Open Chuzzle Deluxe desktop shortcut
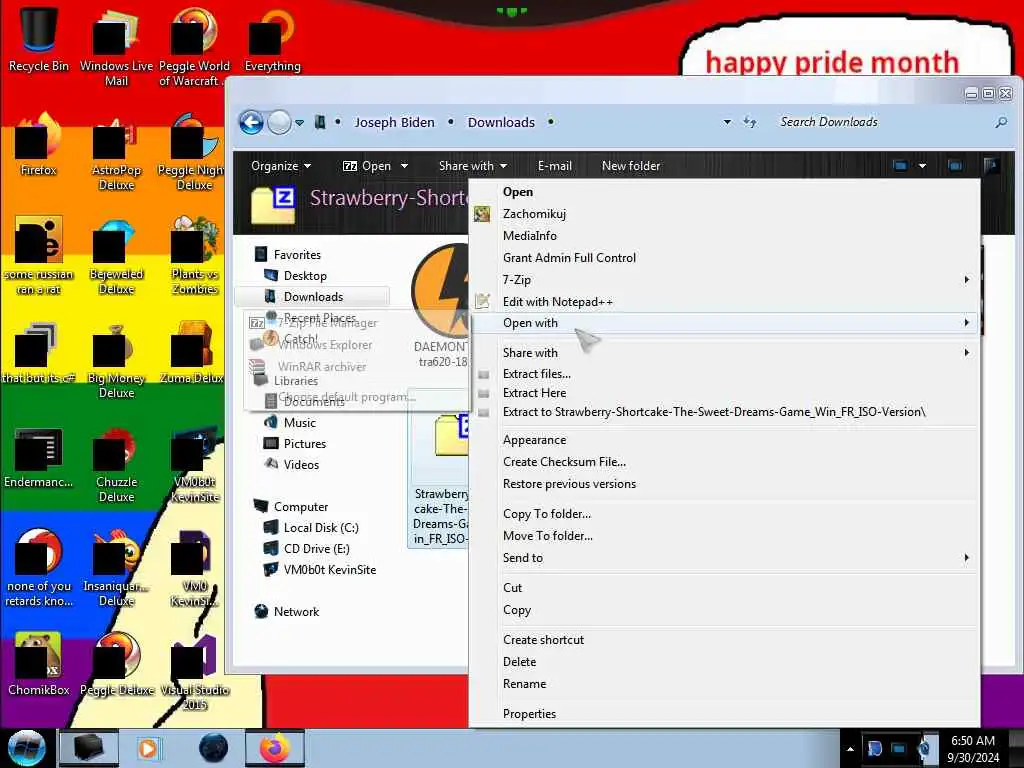This screenshot has width=1024, height=768. 116,465
